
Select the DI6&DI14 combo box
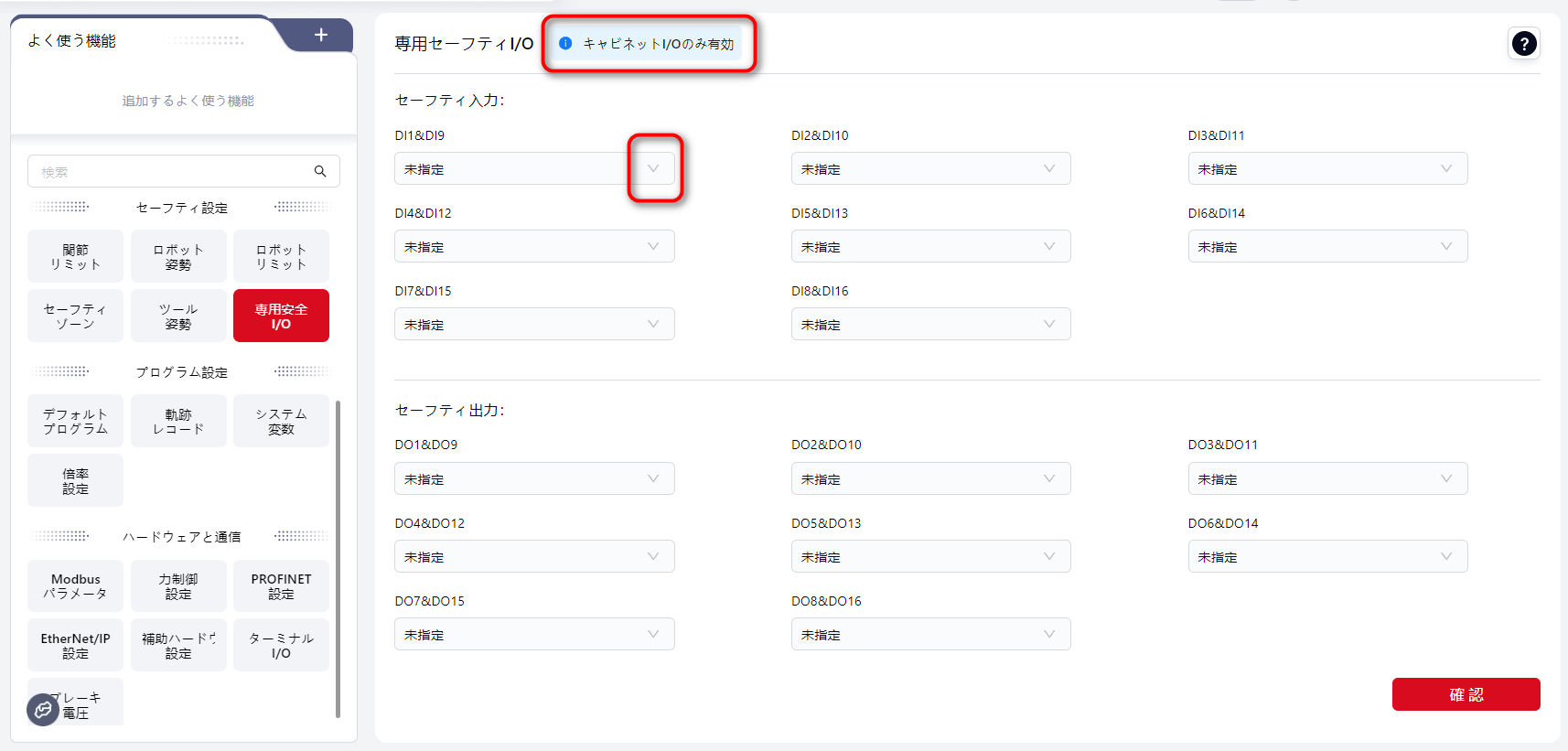point(1326,247)
